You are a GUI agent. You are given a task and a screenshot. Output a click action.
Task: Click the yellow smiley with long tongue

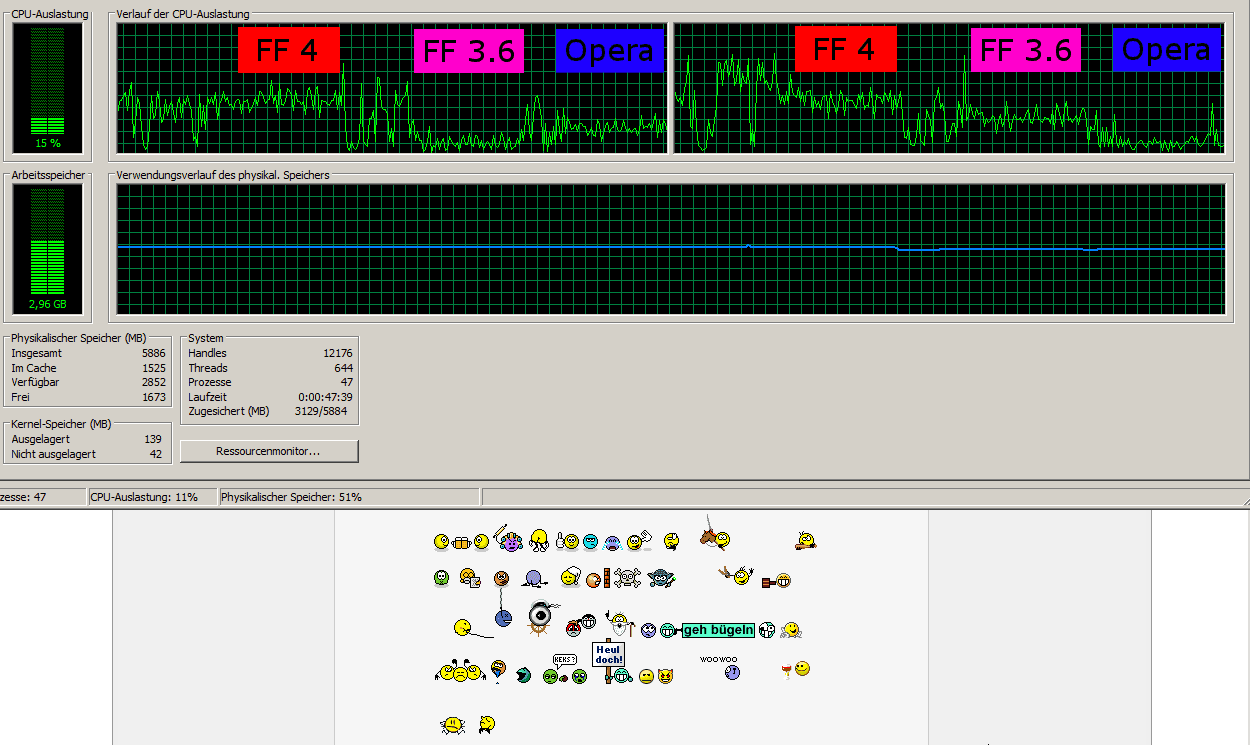pyautogui.click(x=474, y=628)
